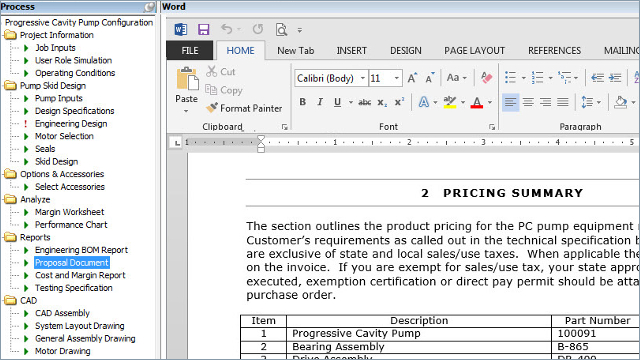The width and height of the screenshot is (640, 360).
Task: Open Cost and Margin Report
Action: pyautogui.click(x=80, y=276)
